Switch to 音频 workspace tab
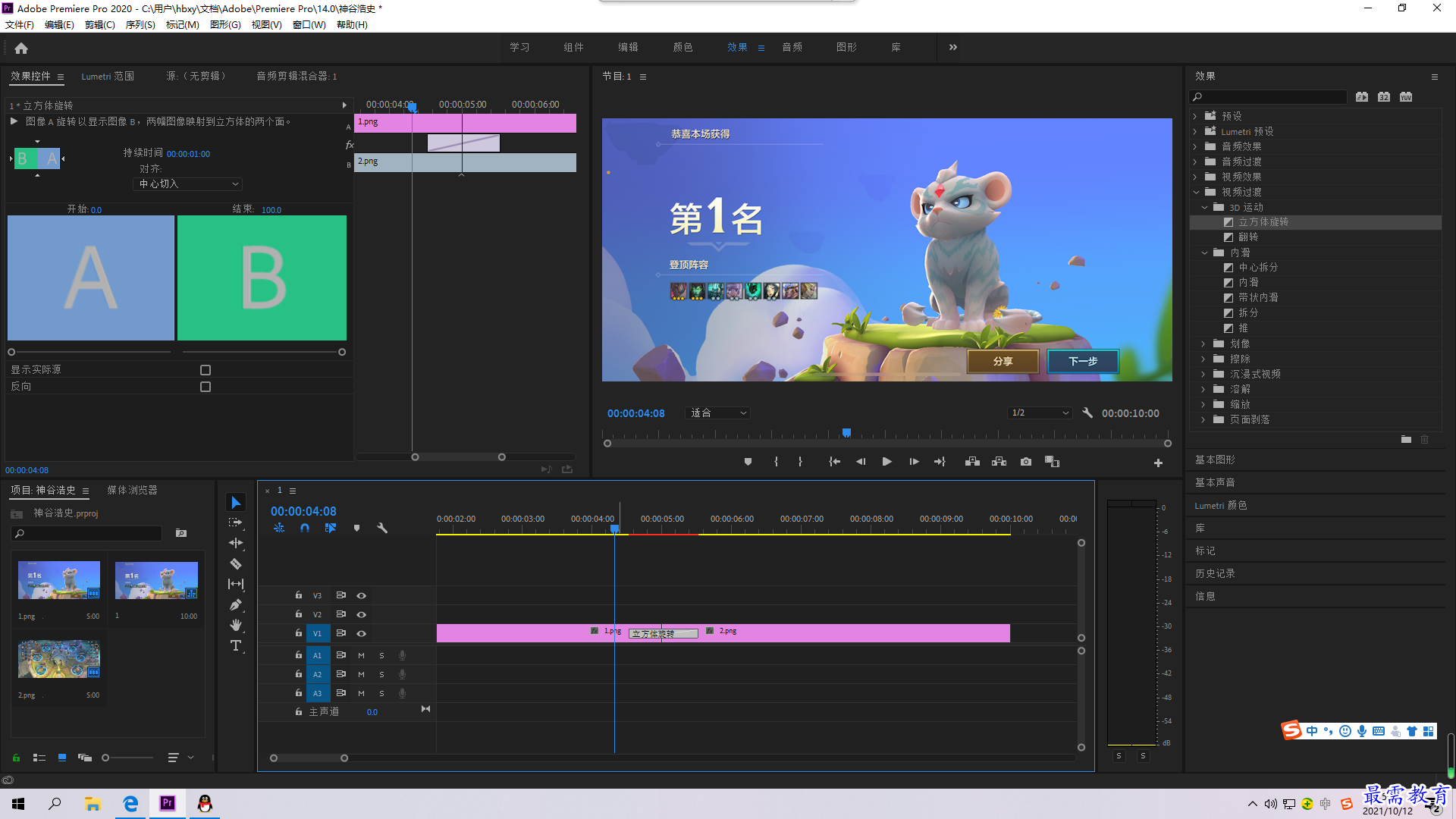The height and width of the screenshot is (819, 1456). click(x=792, y=48)
